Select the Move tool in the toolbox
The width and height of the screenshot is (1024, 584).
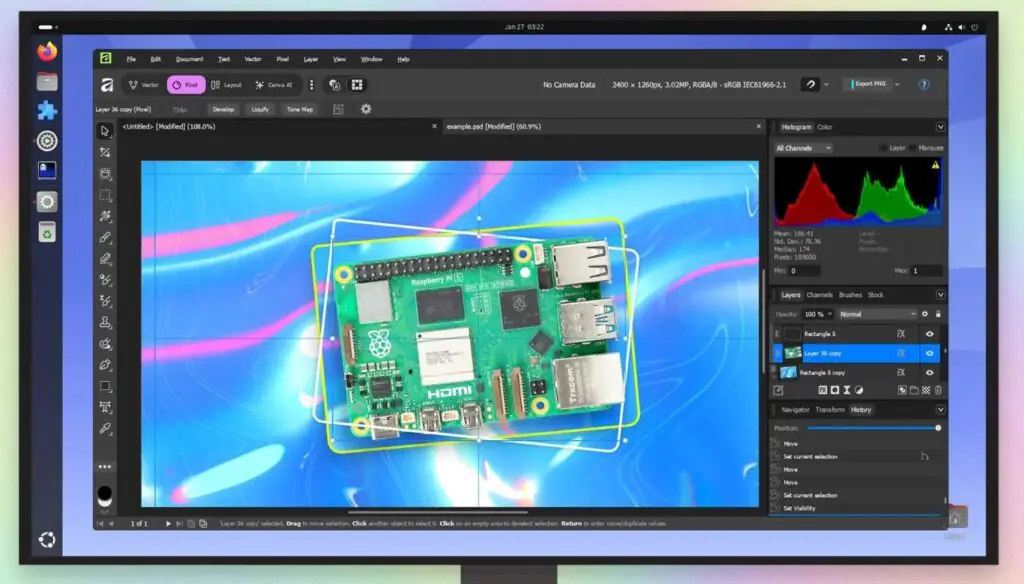coord(105,131)
